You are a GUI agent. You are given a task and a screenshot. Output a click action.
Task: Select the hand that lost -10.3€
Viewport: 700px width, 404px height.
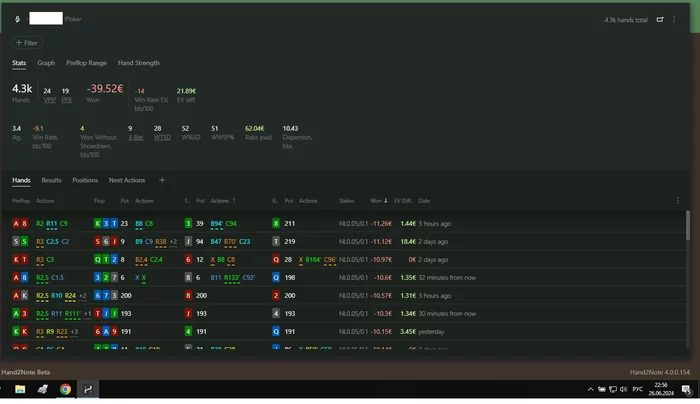pos(343,313)
